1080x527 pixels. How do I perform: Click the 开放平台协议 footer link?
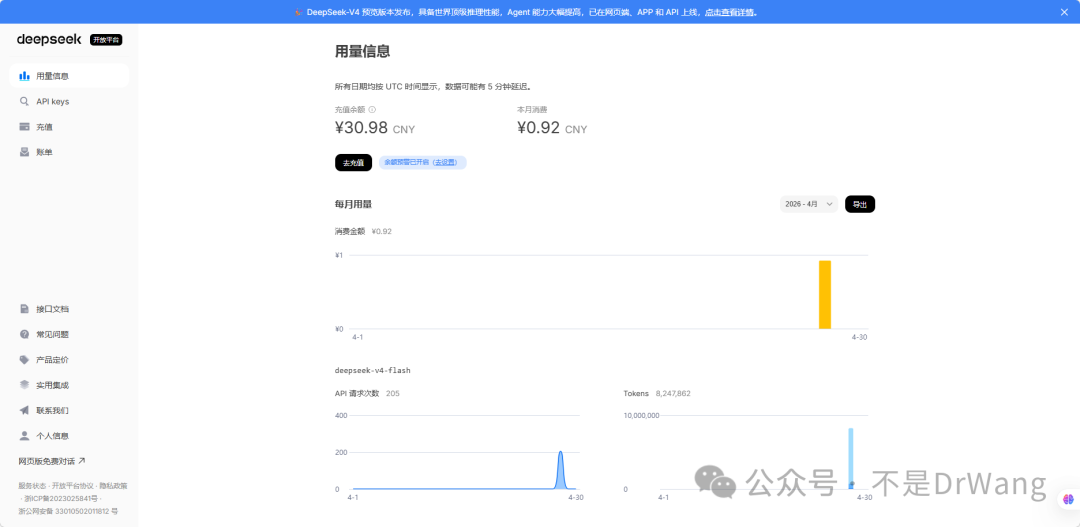[x=72, y=486]
